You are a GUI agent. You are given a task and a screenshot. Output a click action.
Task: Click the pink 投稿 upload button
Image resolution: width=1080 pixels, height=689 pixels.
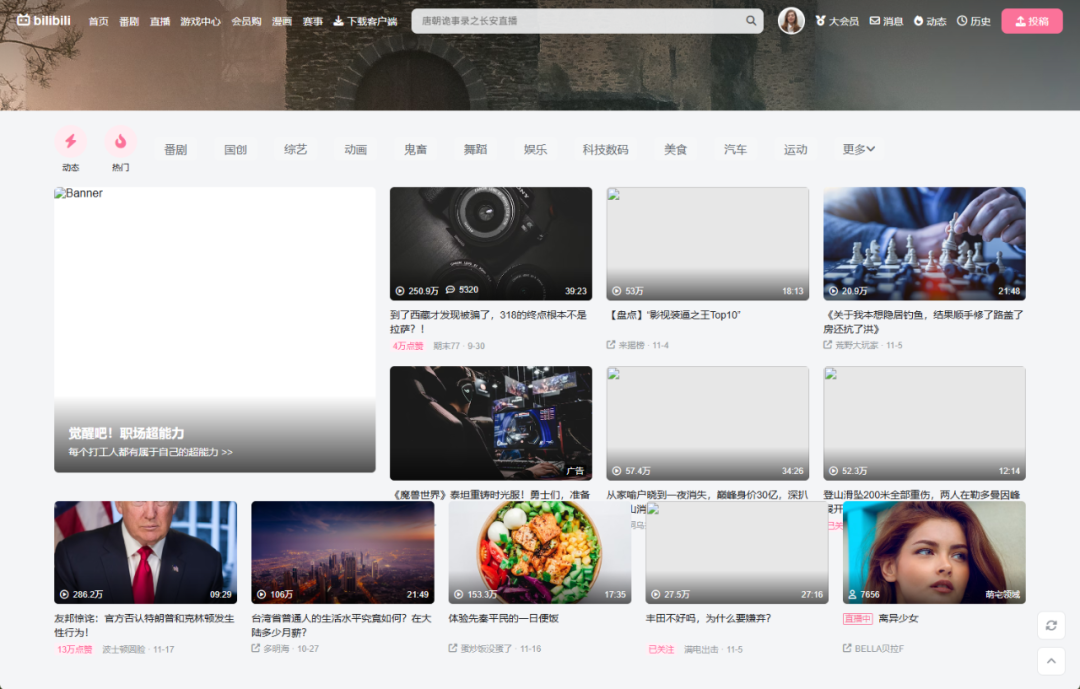coord(1031,21)
